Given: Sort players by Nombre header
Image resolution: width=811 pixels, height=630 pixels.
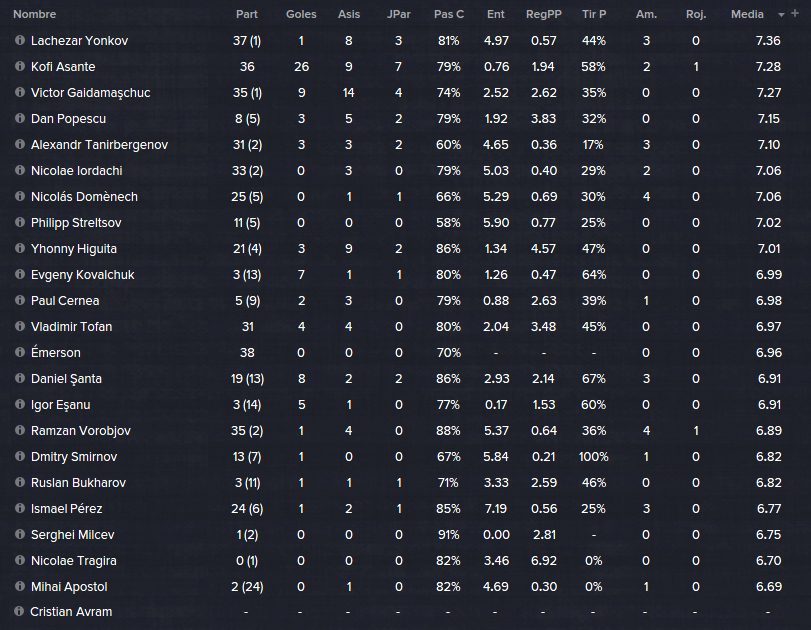Looking at the screenshot, I should click(x=35, y=14).
